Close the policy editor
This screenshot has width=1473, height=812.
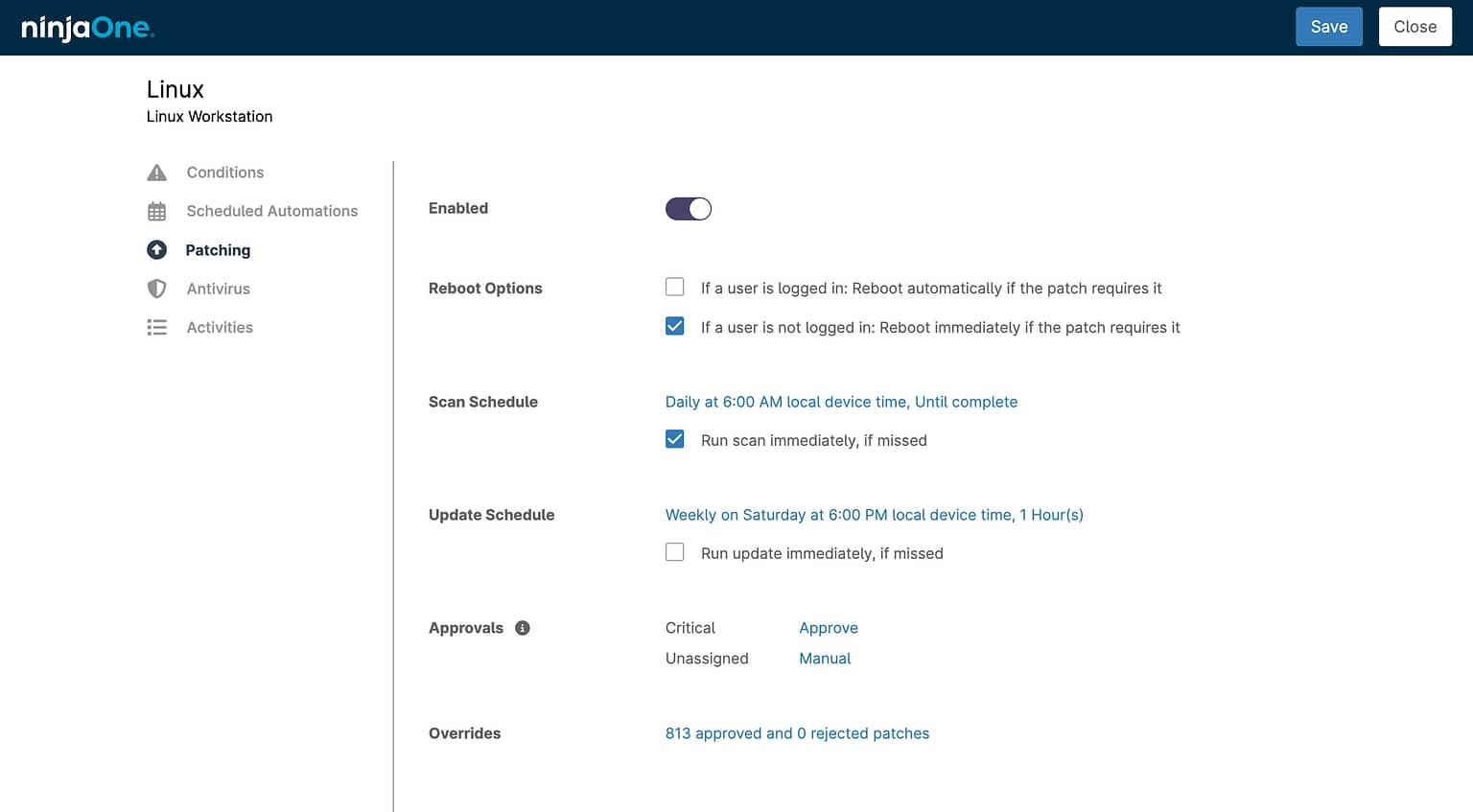coord(1415,27)
